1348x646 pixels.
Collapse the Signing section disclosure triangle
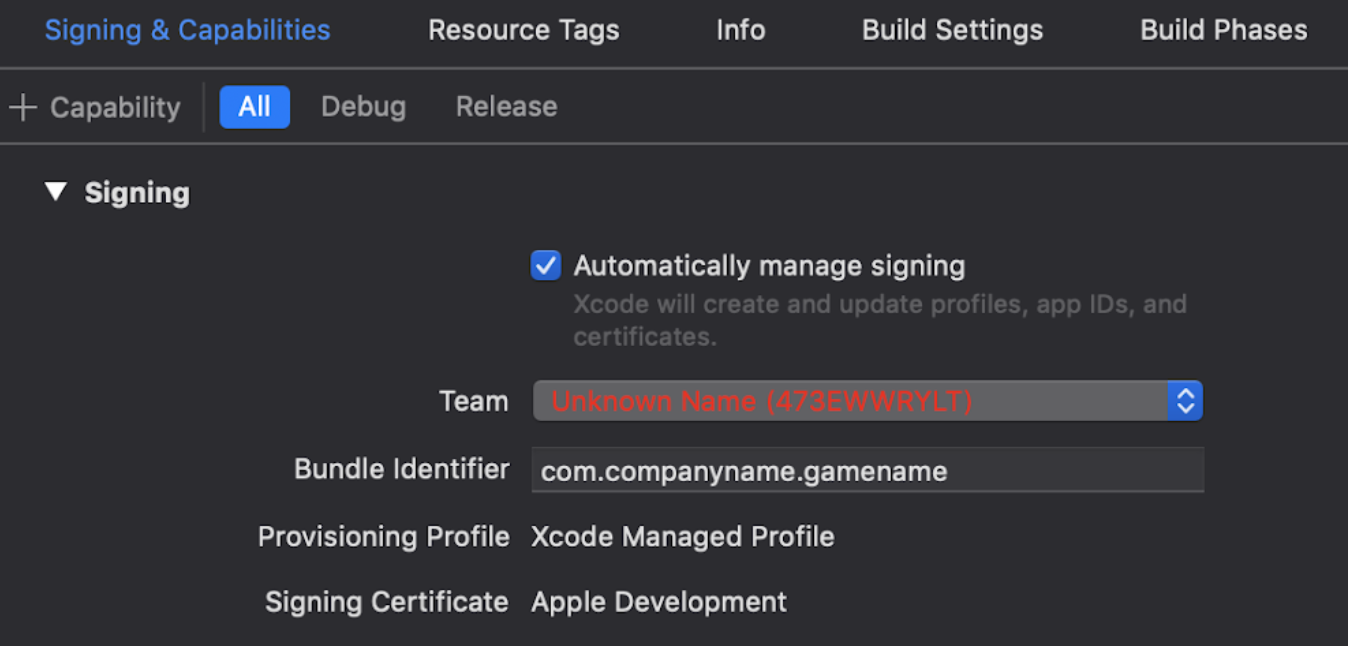pos(56,191)
